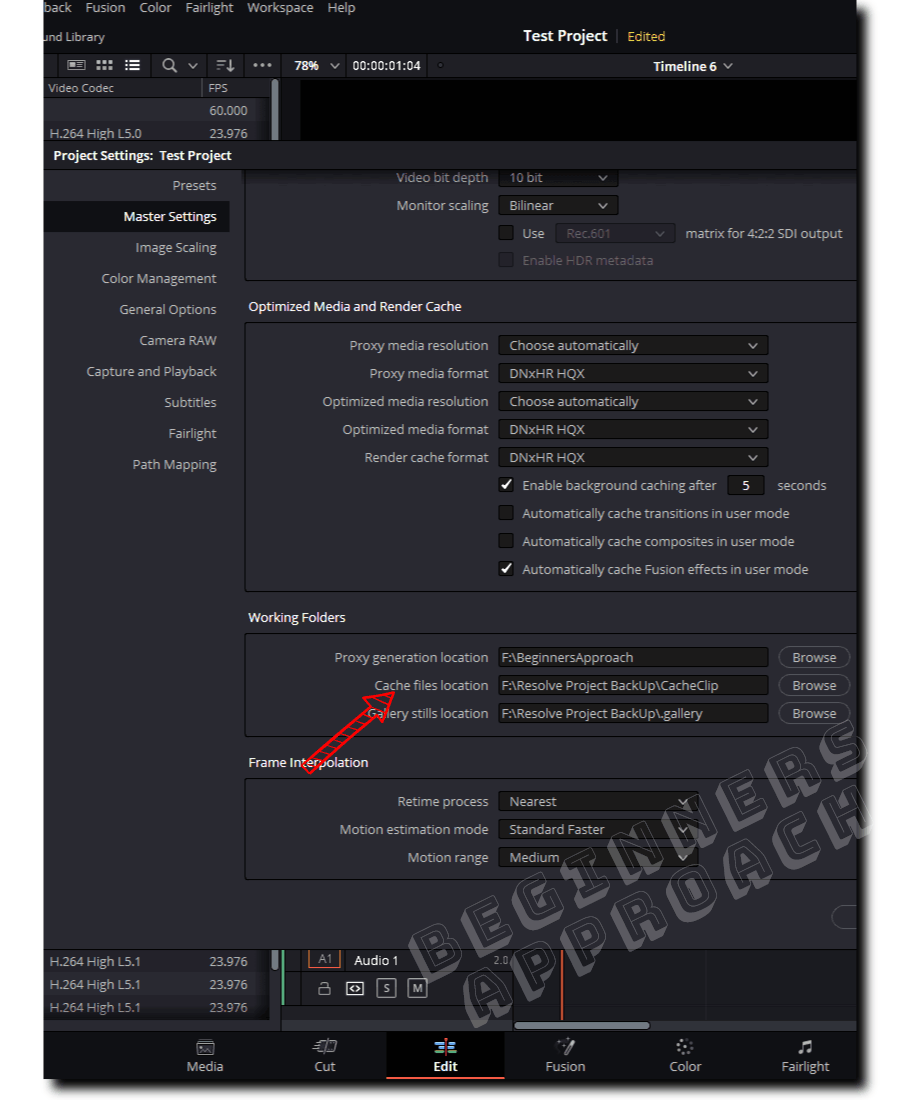Screen dimensions: 900x1100
Task: Select Color Management category
Action: 159,279
